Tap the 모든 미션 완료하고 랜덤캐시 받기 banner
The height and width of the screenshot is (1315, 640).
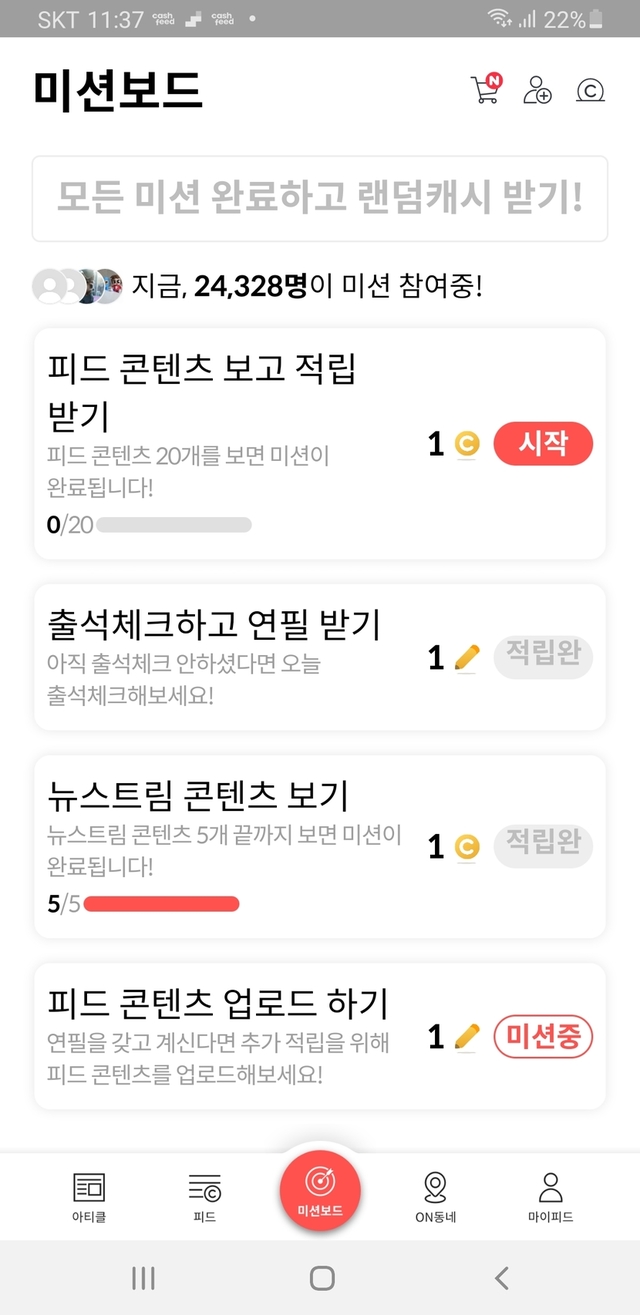tap(320, 198)
